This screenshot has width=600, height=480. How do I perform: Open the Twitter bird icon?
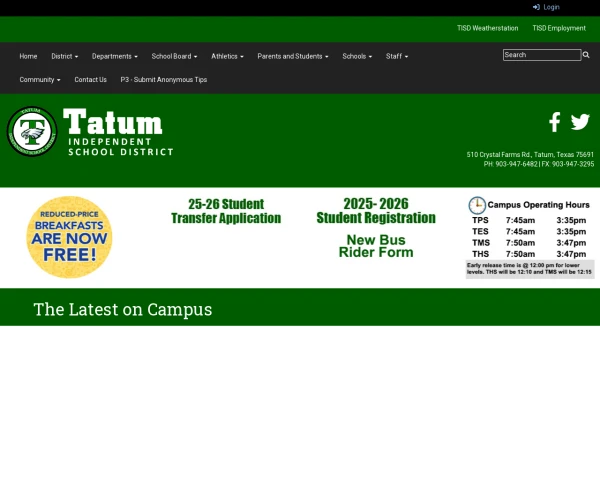click(580, 122)
